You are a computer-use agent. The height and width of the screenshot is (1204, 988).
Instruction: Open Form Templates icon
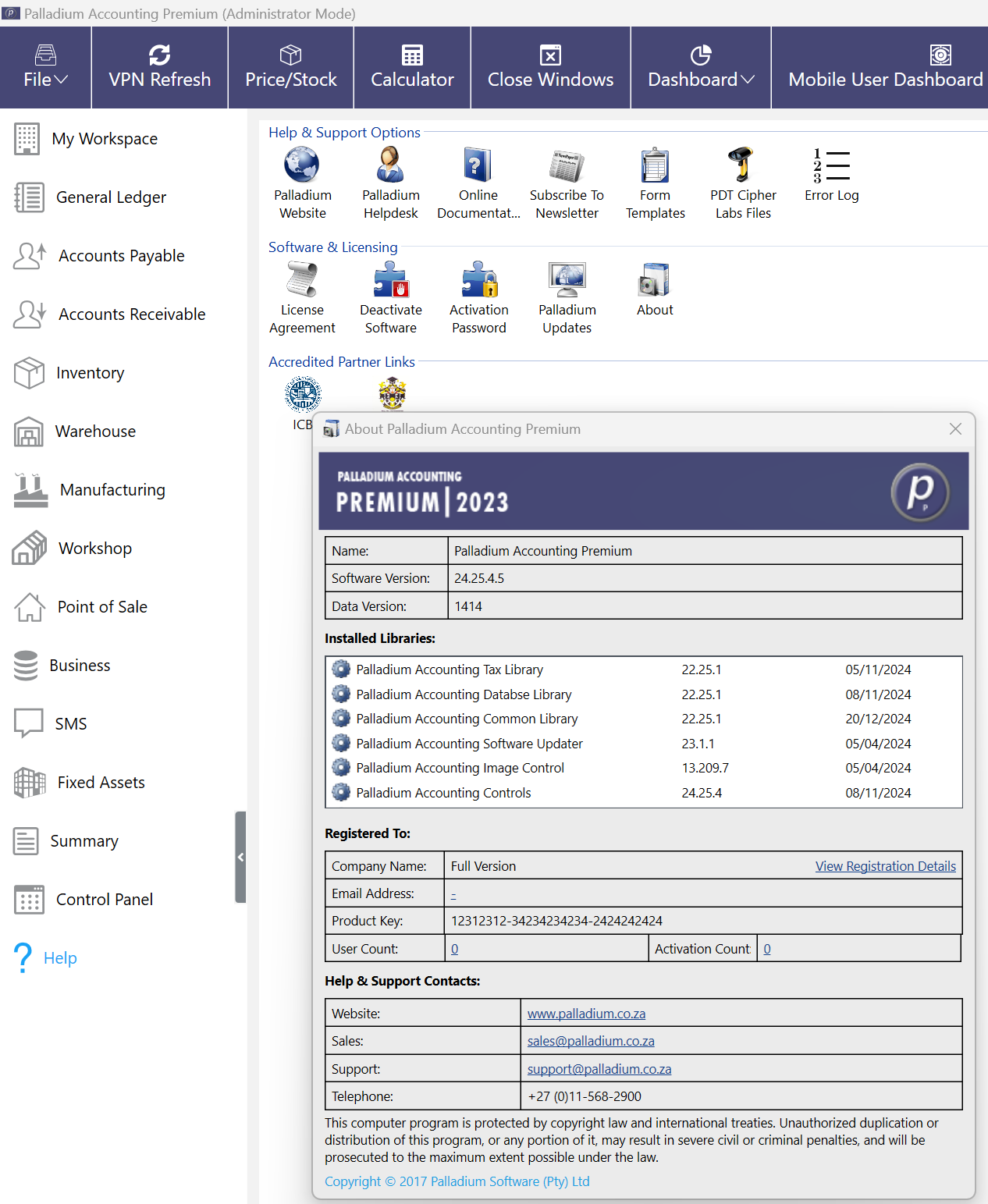(x=656, y=183)
